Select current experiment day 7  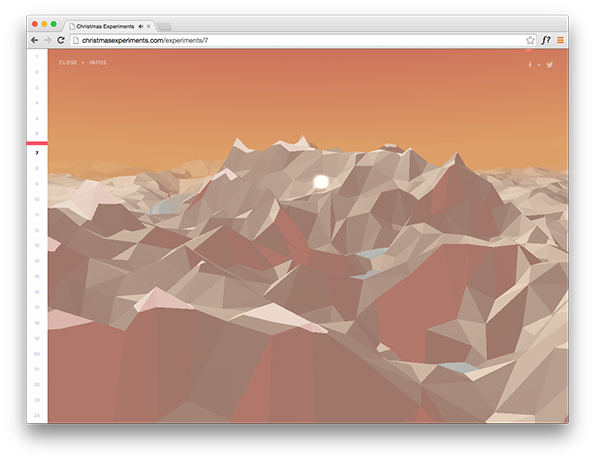(37, 153)
